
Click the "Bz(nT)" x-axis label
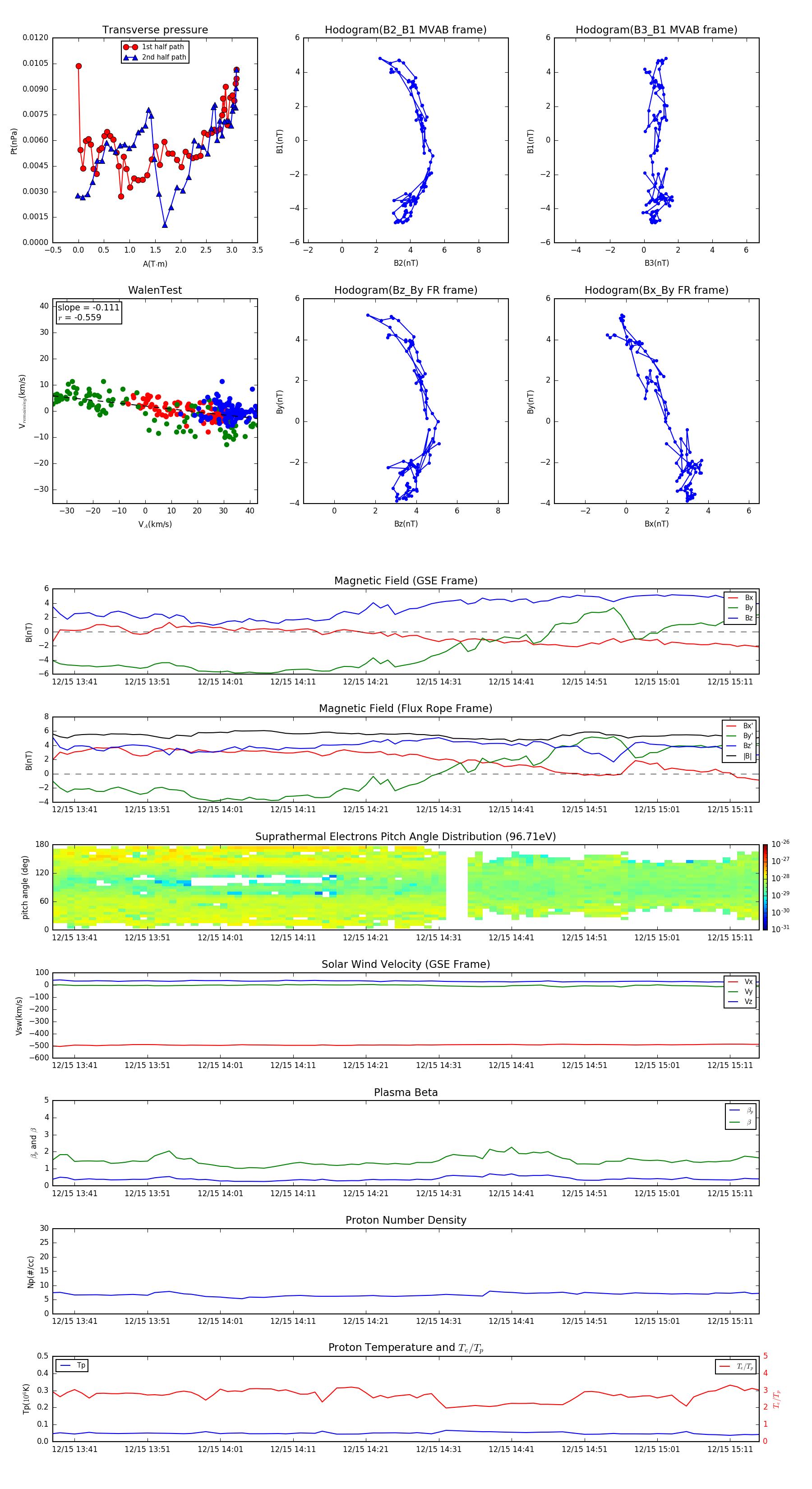pos(406,524)
